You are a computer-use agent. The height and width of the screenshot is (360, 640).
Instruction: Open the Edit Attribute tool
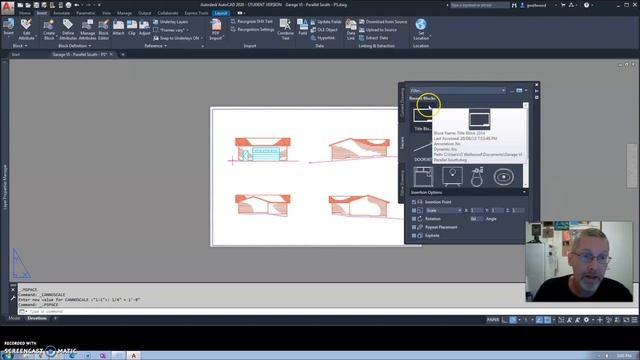coord(27,29)
